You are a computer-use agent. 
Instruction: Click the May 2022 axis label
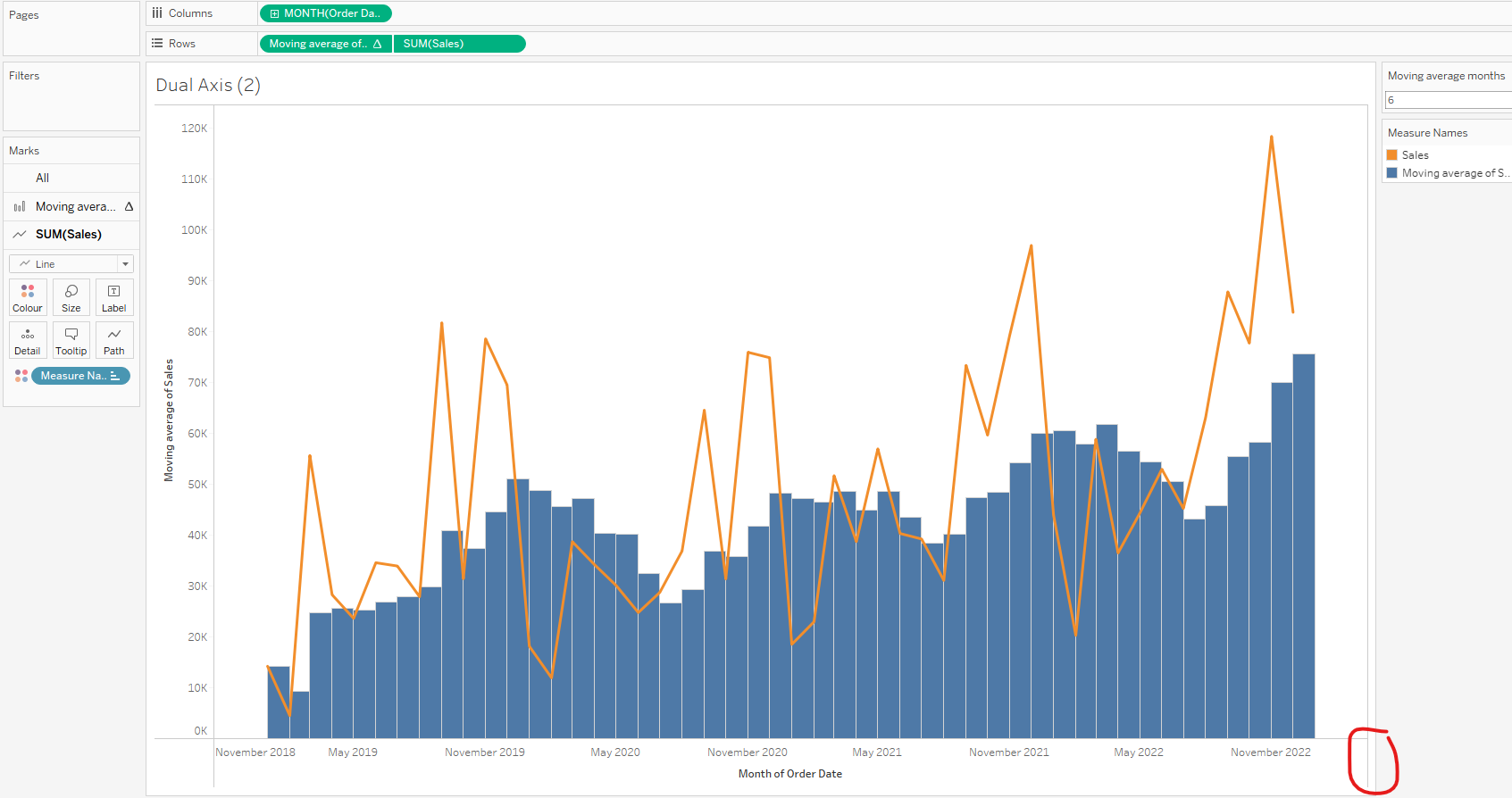click(1139, 752)
